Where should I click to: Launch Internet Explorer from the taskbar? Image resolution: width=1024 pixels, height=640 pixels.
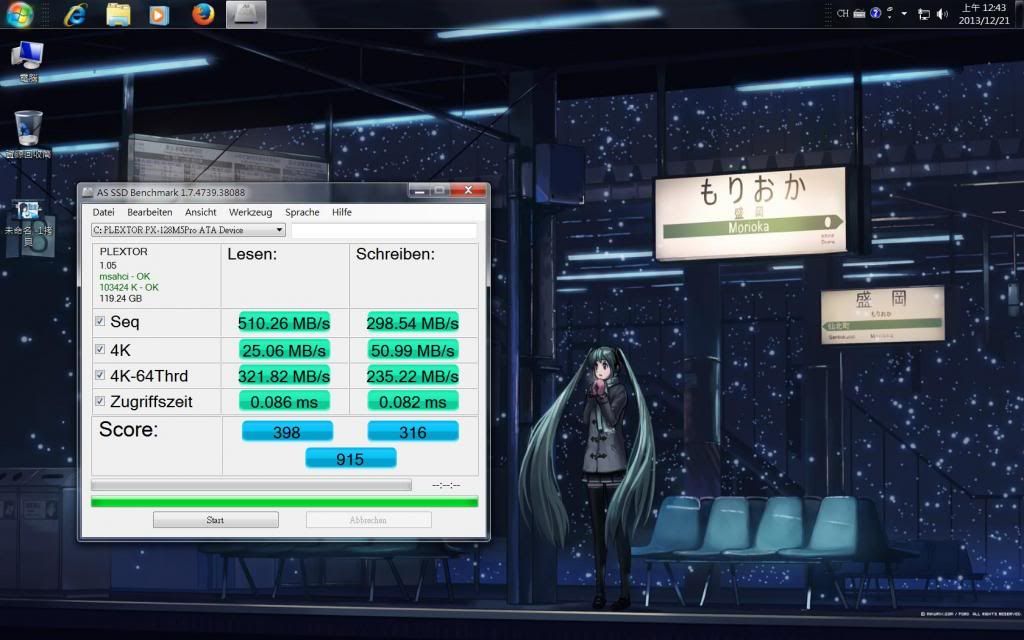click(75, 14)
